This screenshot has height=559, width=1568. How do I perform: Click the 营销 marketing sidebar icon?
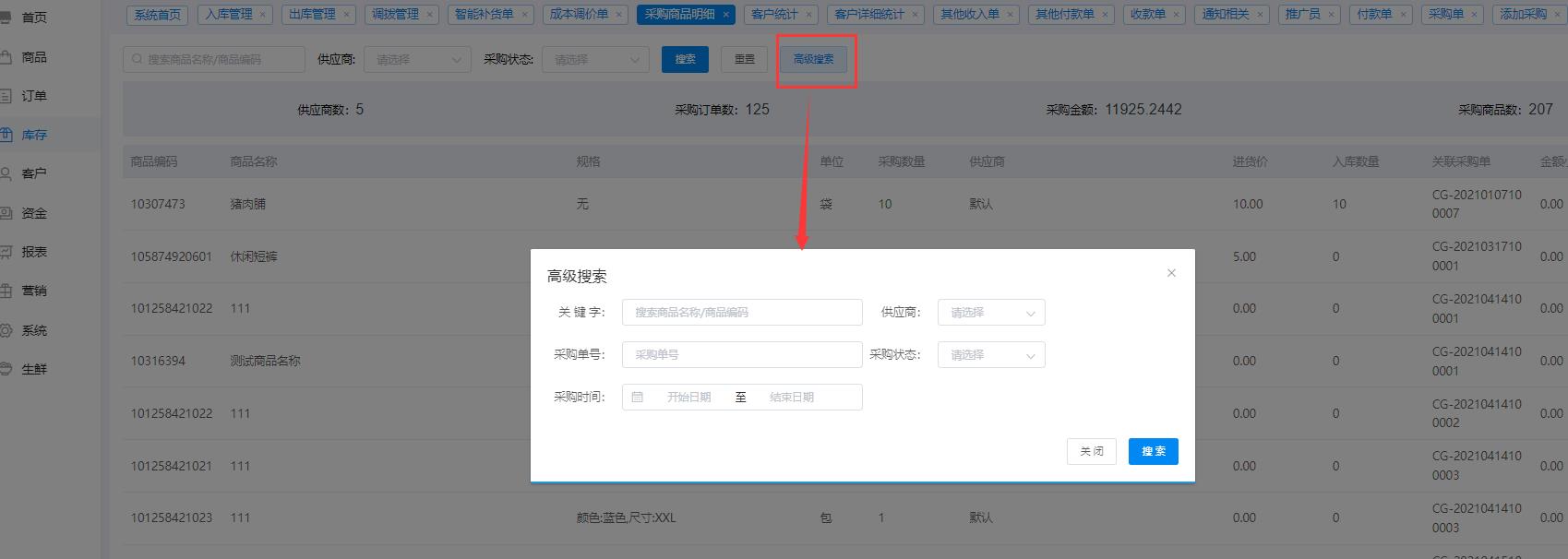6,291
